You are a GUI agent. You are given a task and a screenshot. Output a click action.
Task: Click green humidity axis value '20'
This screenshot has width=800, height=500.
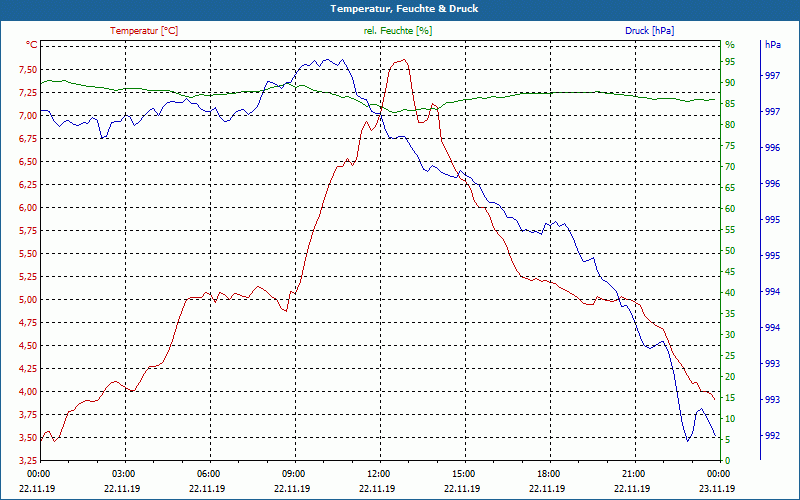tap(730, 377)
